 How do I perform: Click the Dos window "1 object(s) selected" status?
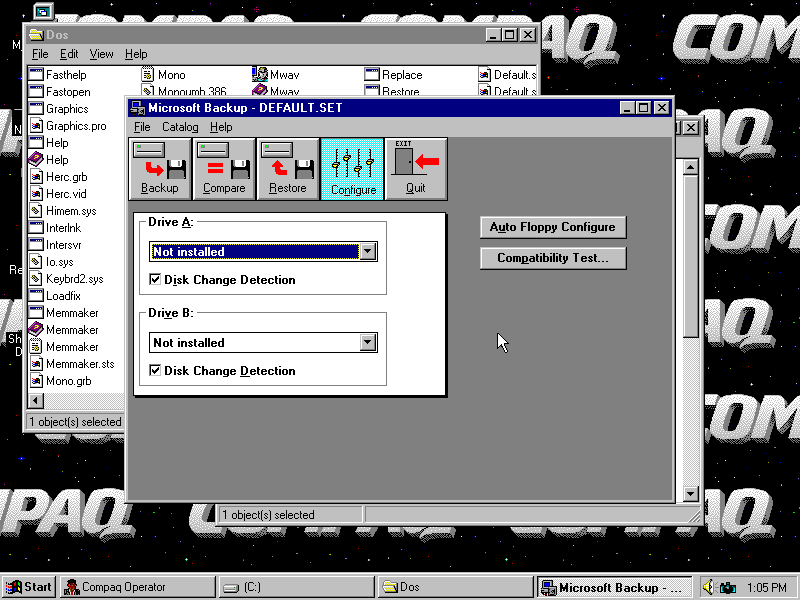(75, 422)
